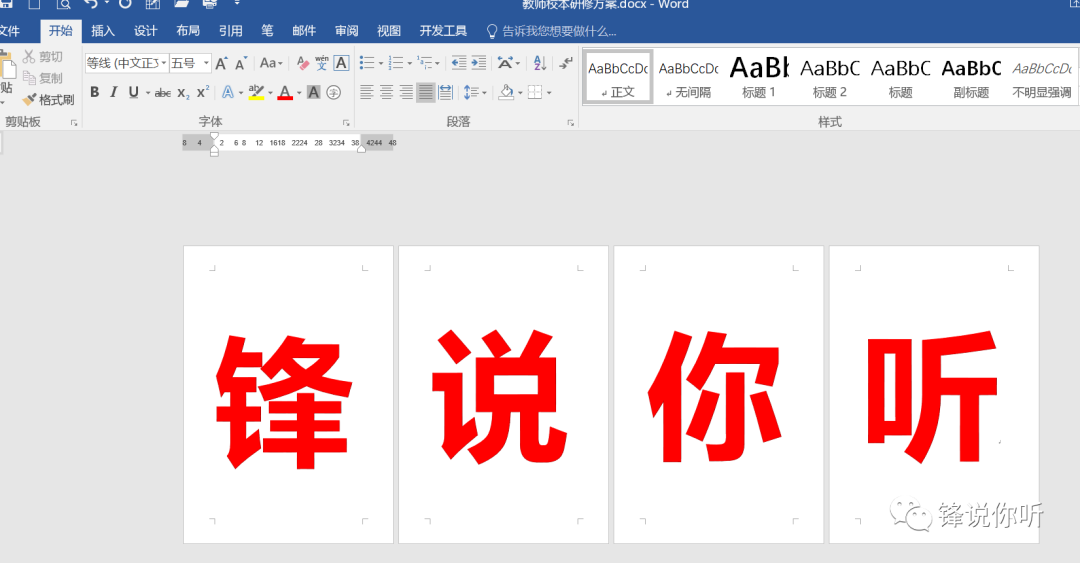Image resolution: width=1080 pixels, height=563 pixels.
Task: Click the page showing character 听
Action: 933,394
